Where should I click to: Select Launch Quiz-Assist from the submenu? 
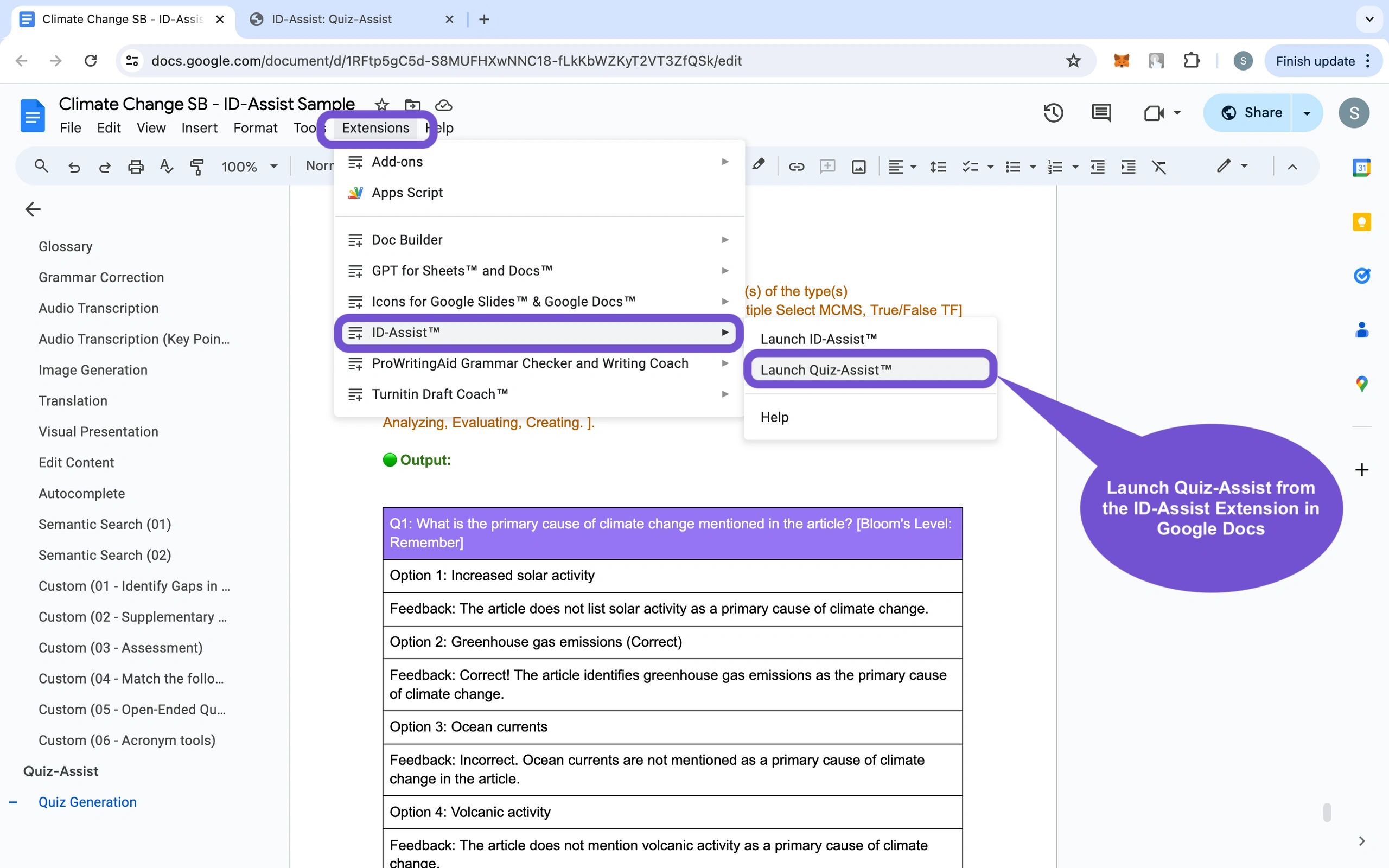coord(826,369)
